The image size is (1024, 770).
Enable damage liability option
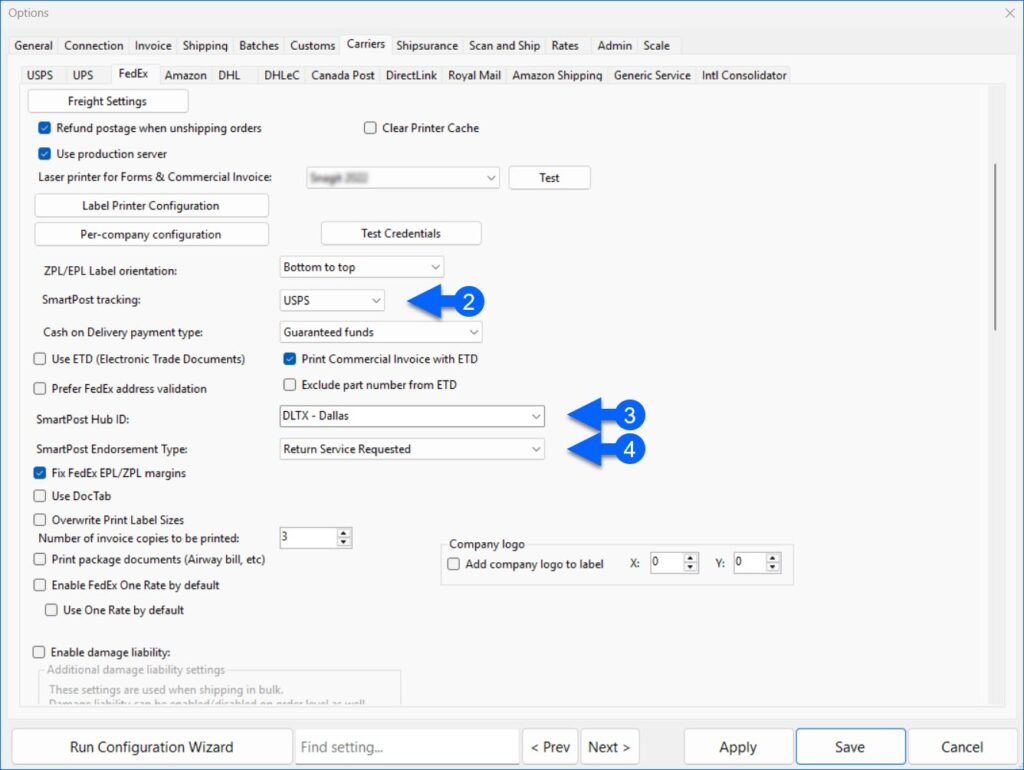38,651
